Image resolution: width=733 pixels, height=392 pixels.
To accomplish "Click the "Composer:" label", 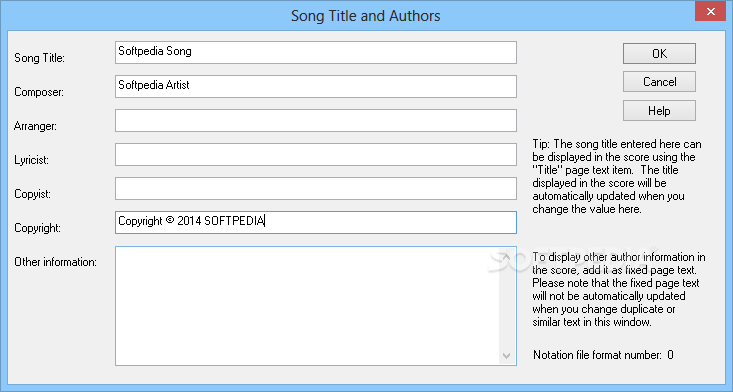I will pos(39,92).
